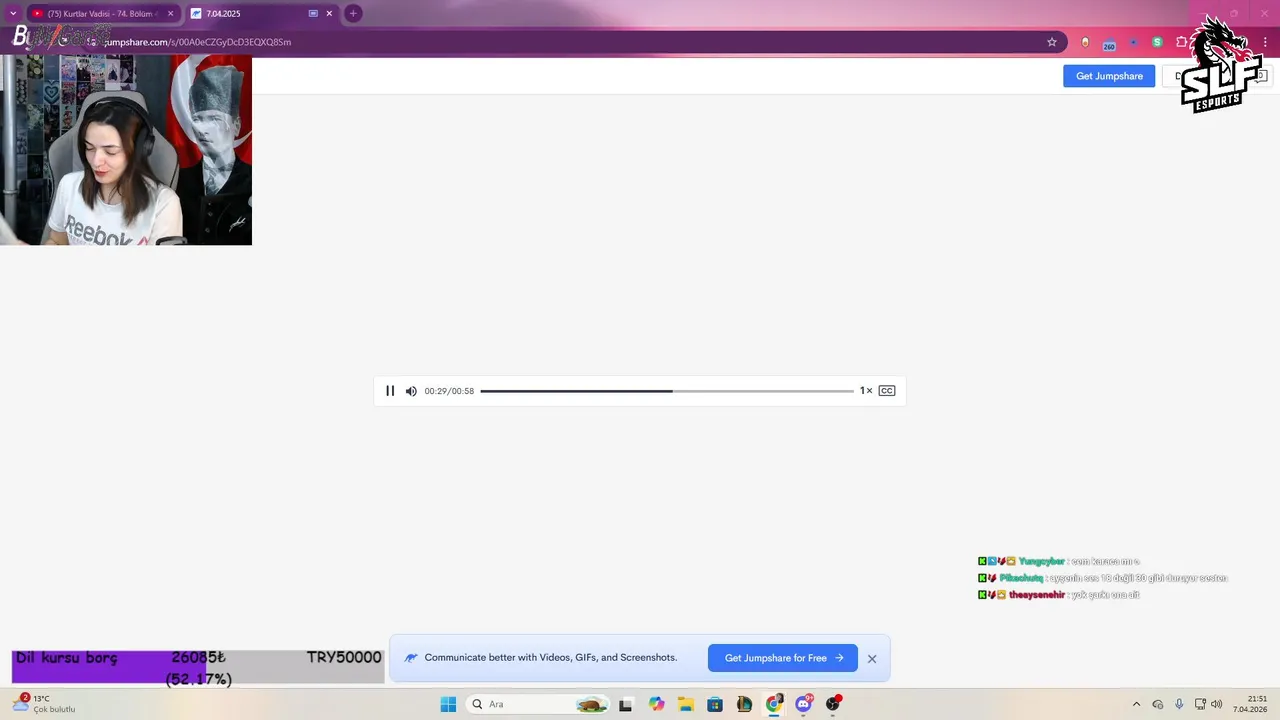
Task: Open the network tray icon
Action: (1200, 704)
